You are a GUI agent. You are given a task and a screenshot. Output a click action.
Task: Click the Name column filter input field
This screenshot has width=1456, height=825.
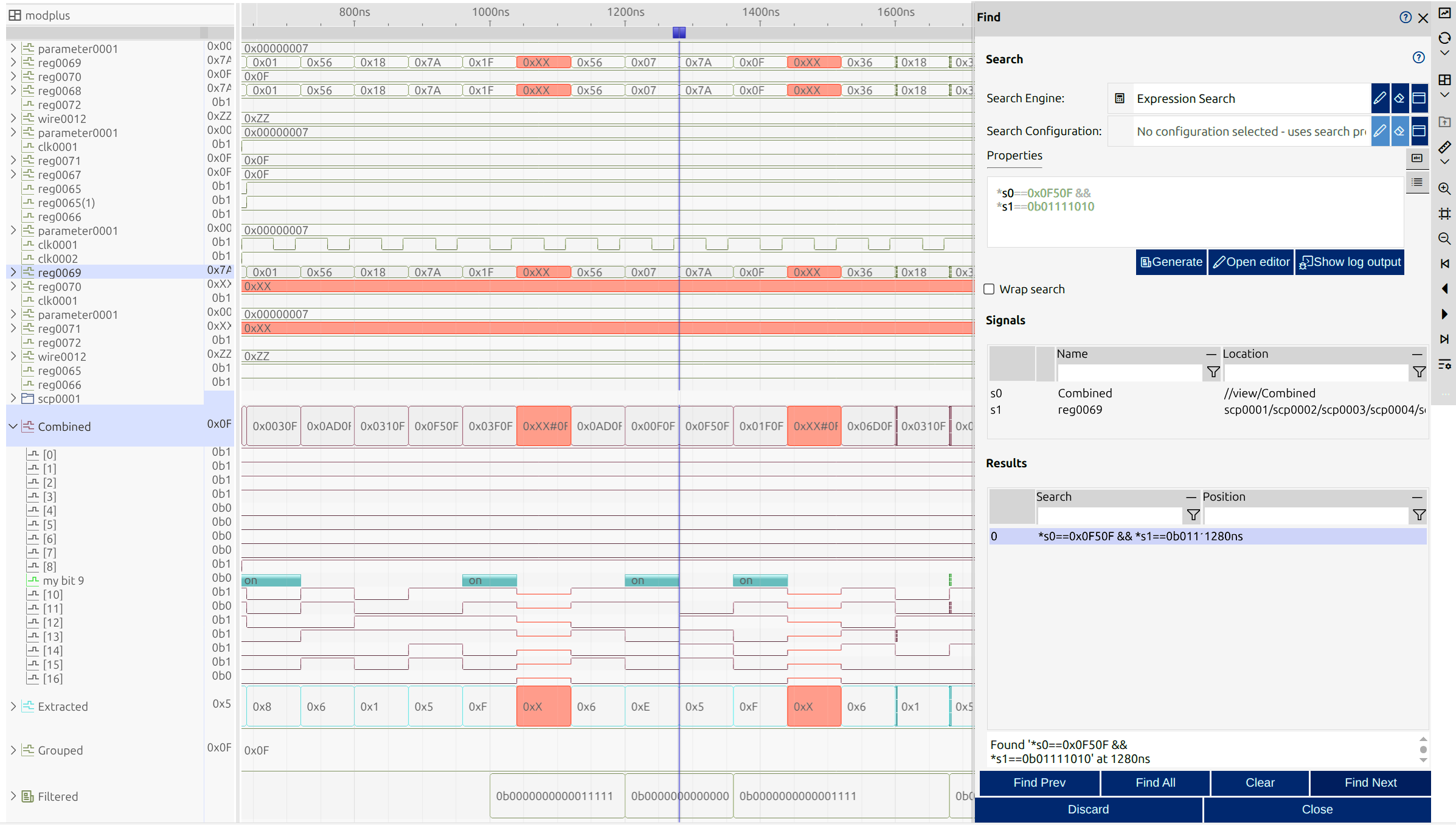1129,372
